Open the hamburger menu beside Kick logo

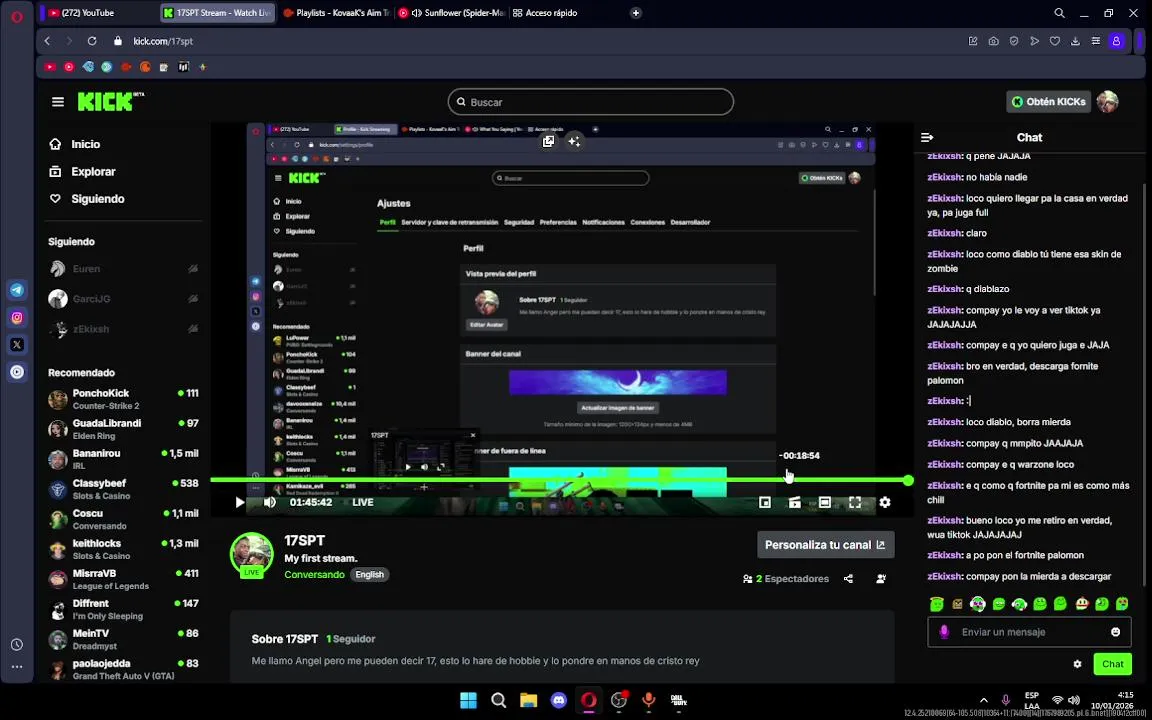(x=58, y=102)
